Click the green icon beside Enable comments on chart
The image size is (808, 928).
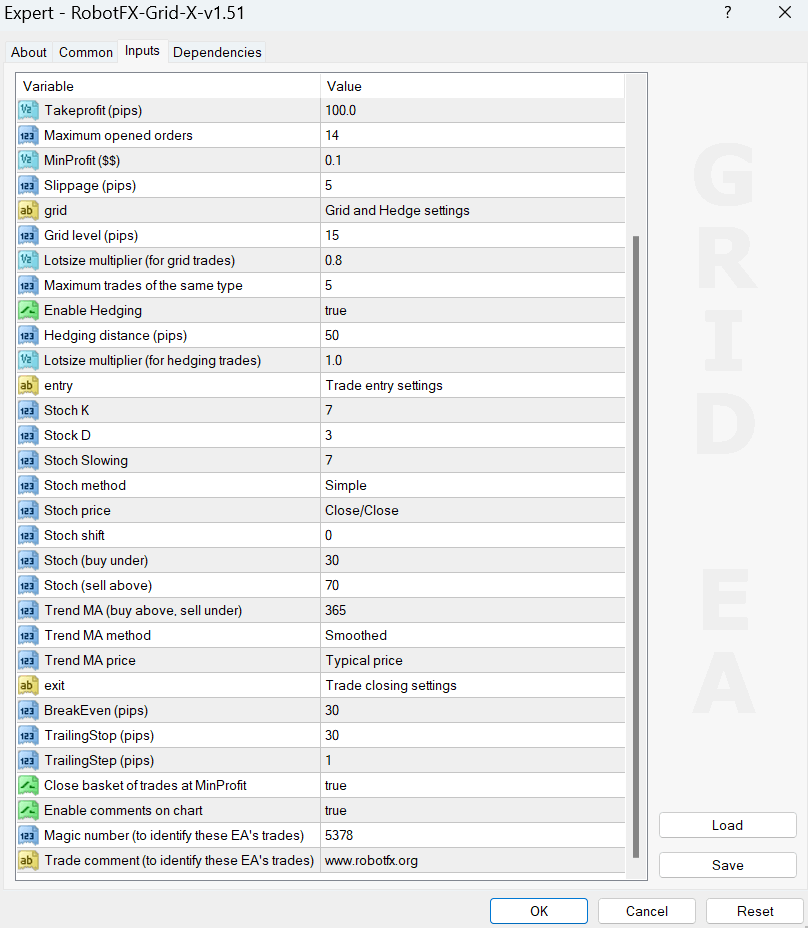(28, 811)
